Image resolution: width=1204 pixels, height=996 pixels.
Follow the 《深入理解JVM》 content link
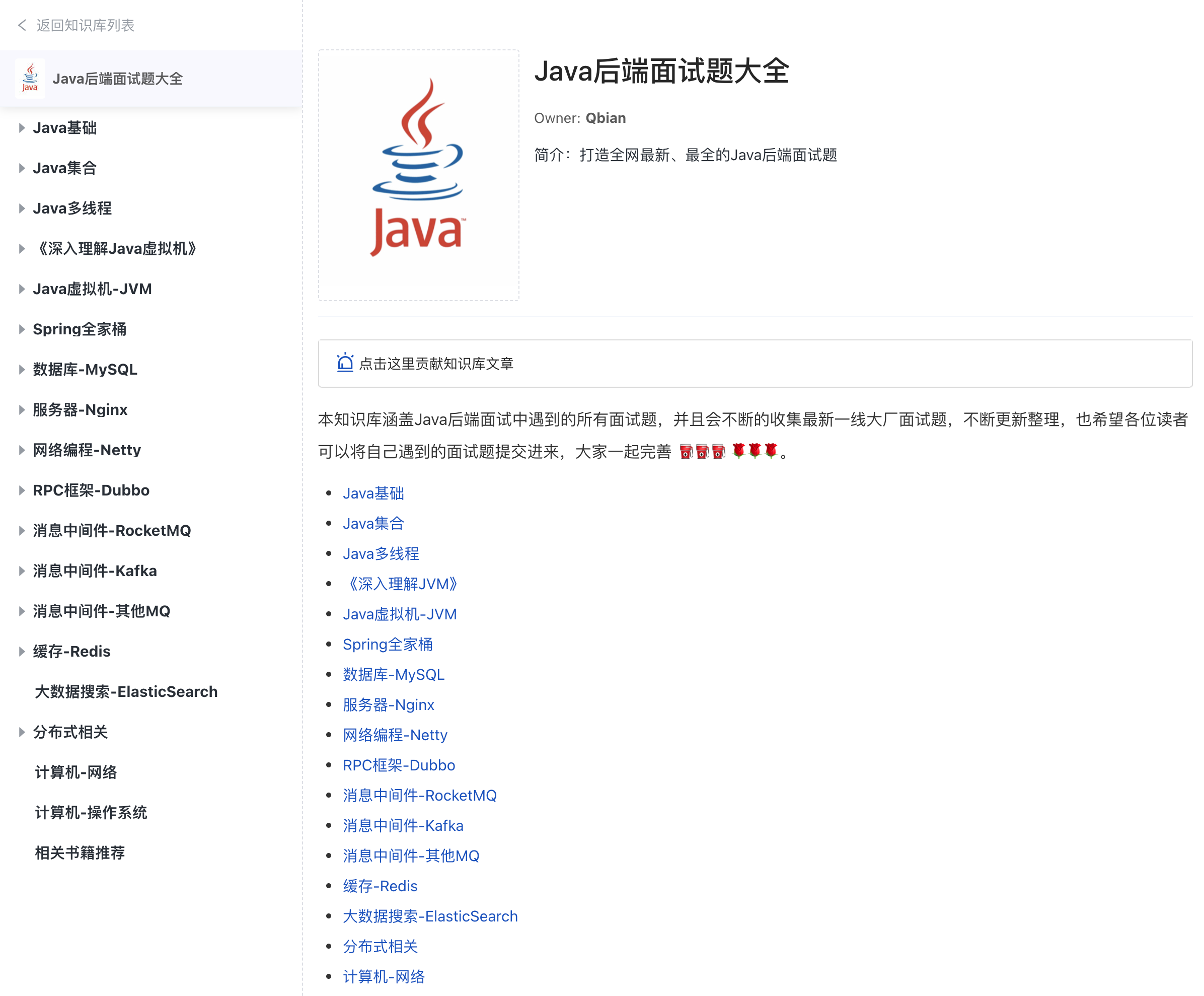[x=402, y=584]
